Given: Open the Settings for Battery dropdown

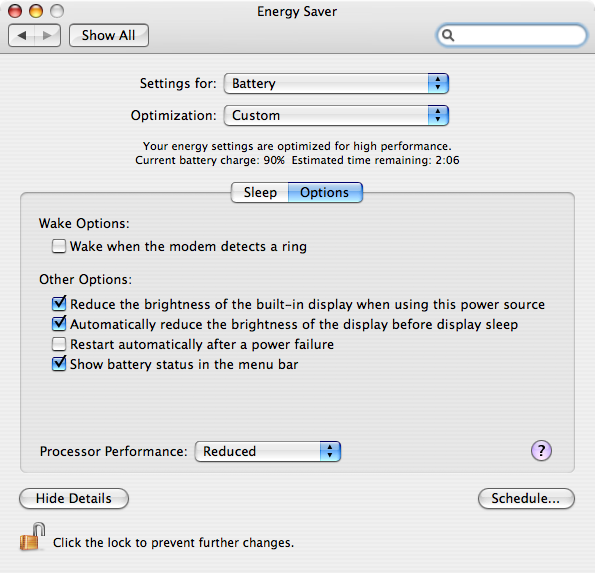Looking at the screenshot, I should tap(336, 83).
